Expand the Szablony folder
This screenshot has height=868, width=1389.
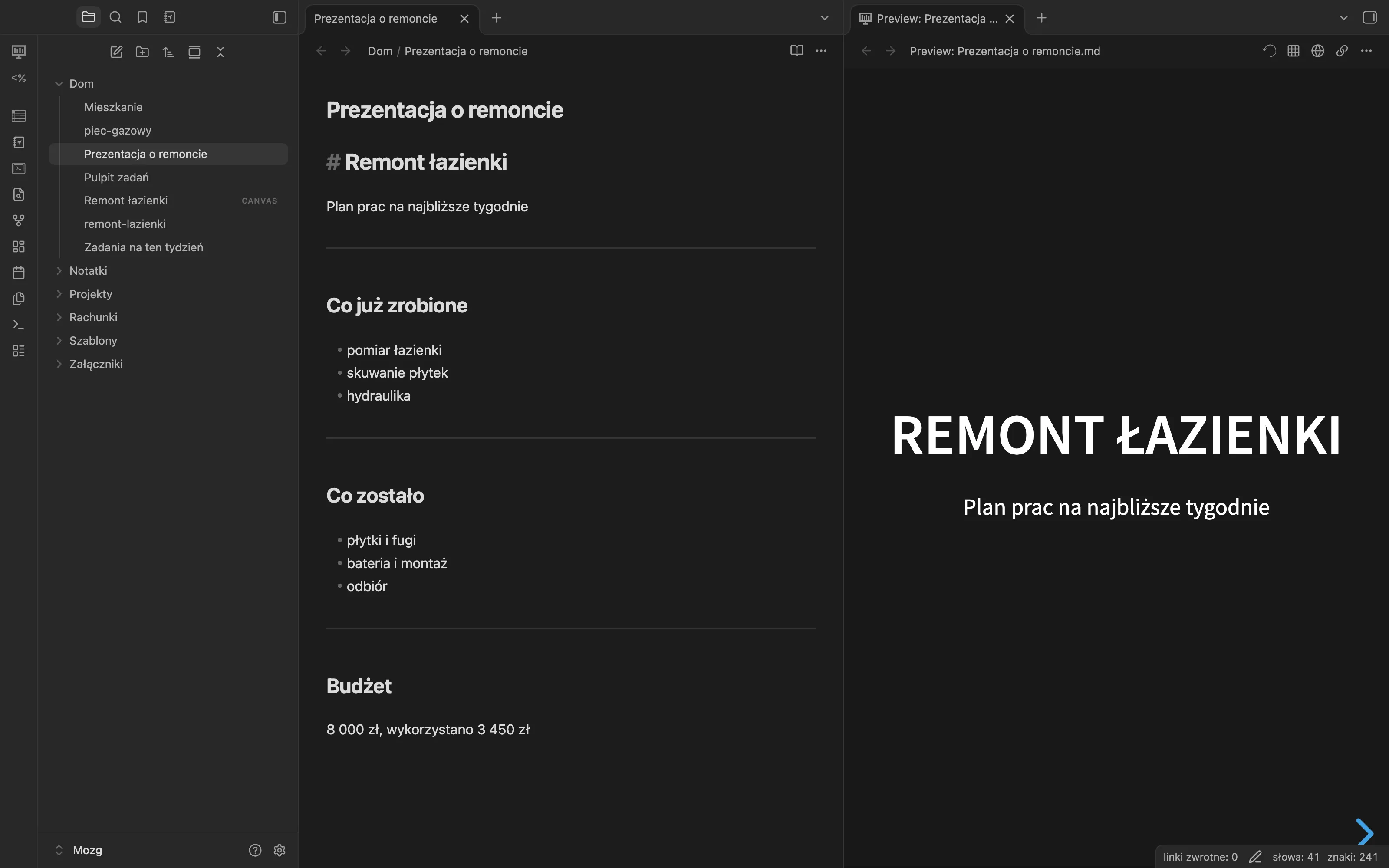click(59, 340)
